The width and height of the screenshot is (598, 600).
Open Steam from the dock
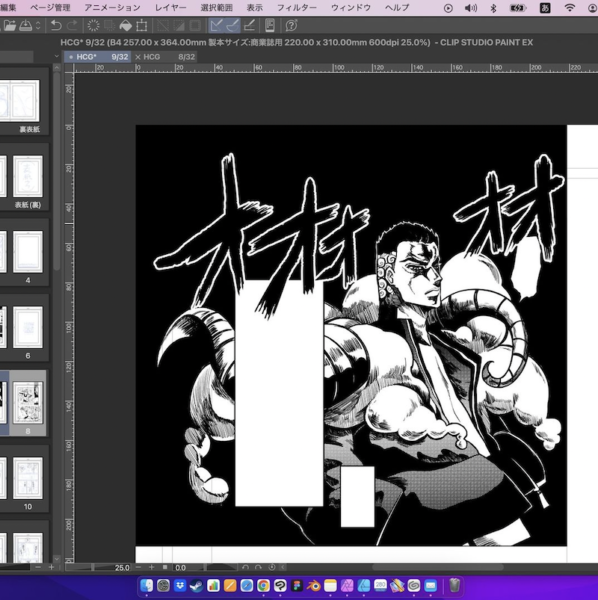[x=196, y=585]
